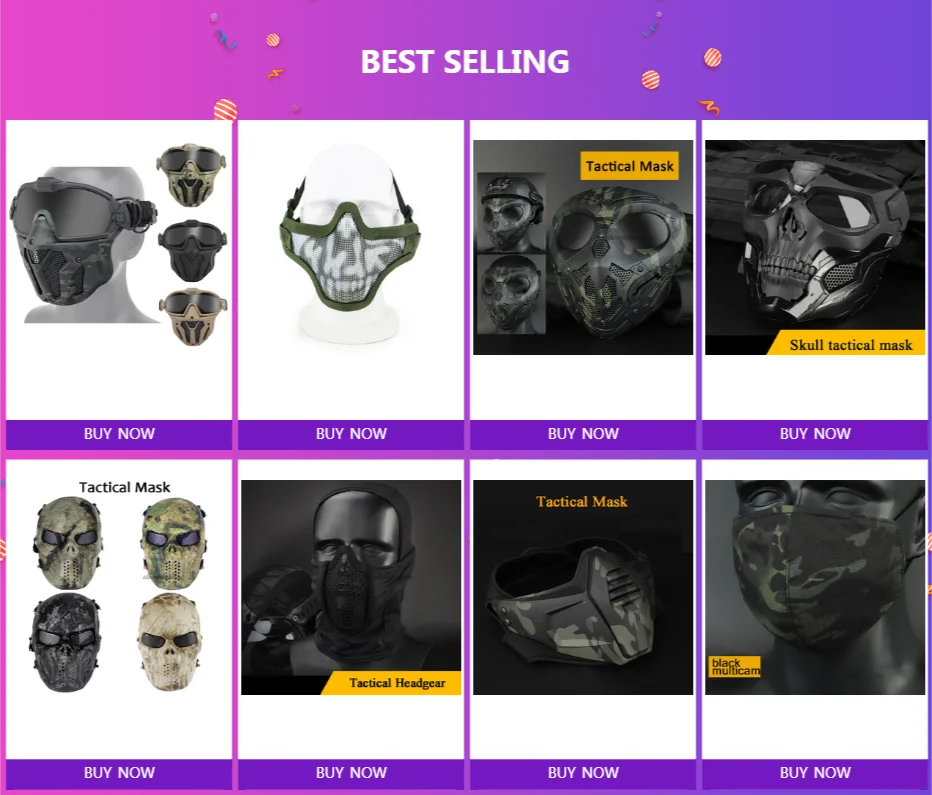Screen dimensions: 932x795
Task: Open the Skull tactical mask product image
Action: [x=815, y=247]
